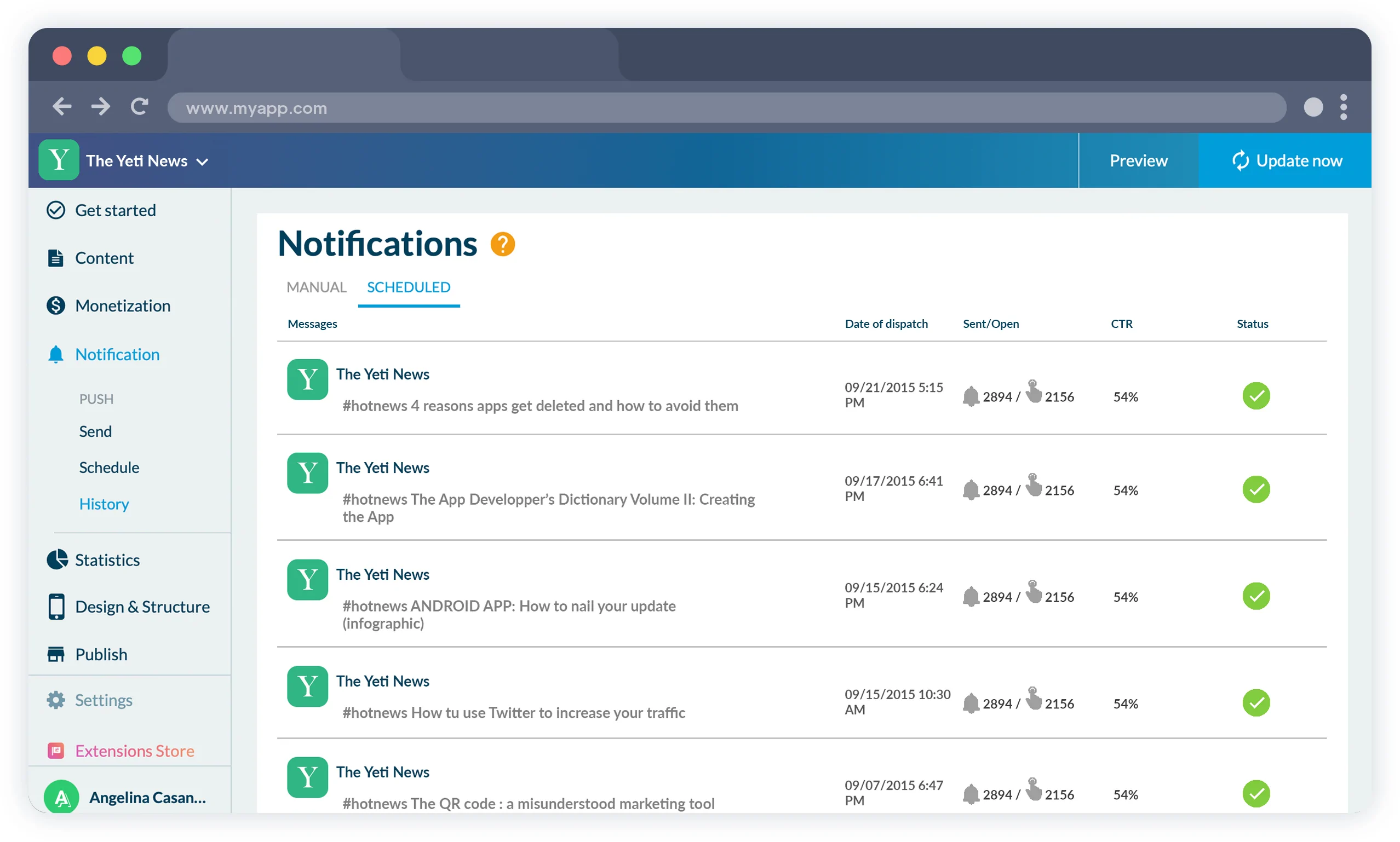This screenshot has height=842, width=1400.
Task: Click the orange help question mark icon
Action: (x=502, y=245)
